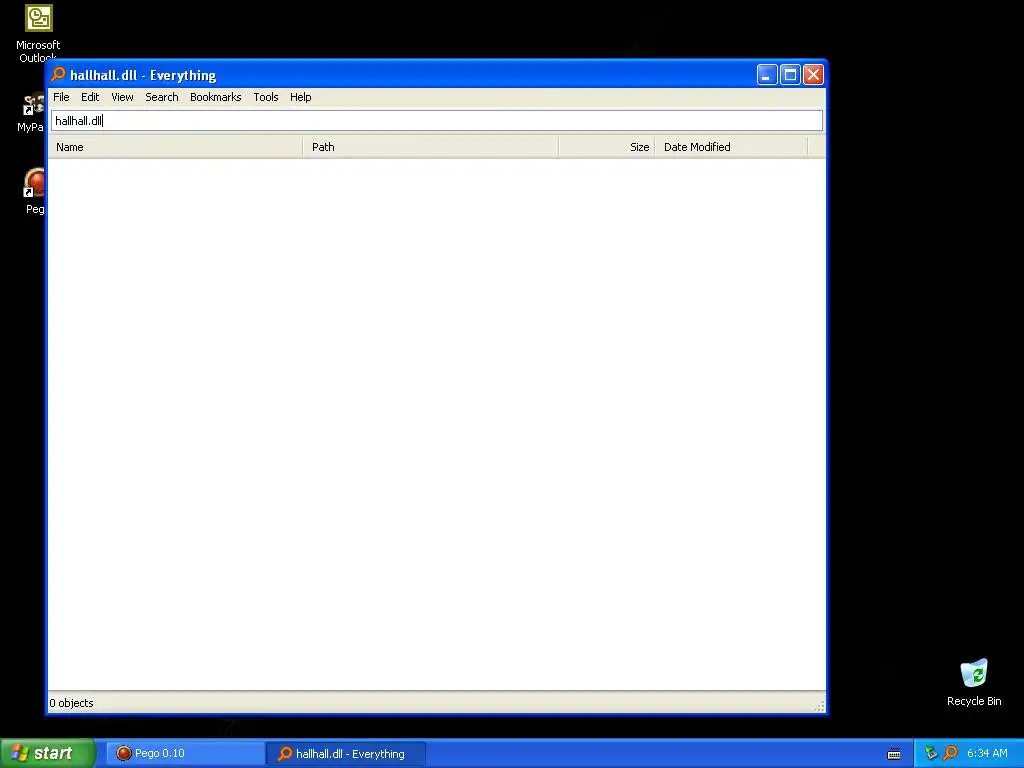Sort results by Date Modified column header
The height and width of the screenshot is (768, 1024).
[x=731, y=147]
